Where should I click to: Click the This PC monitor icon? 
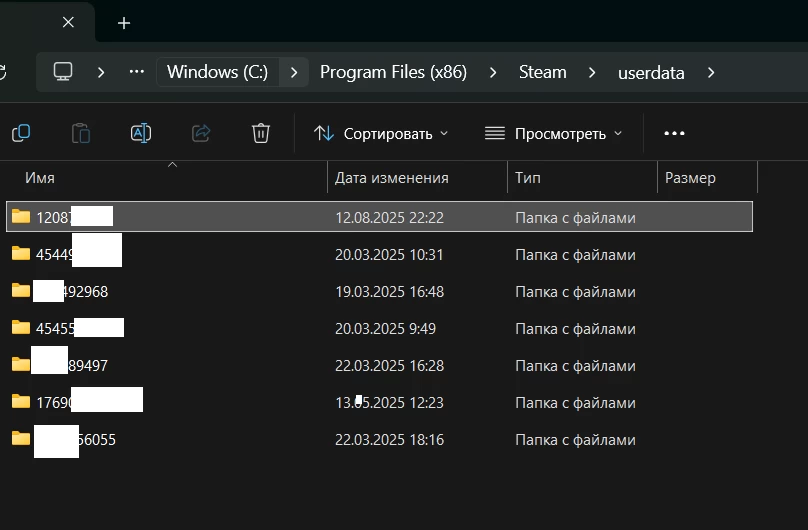[x=63, y=72]
